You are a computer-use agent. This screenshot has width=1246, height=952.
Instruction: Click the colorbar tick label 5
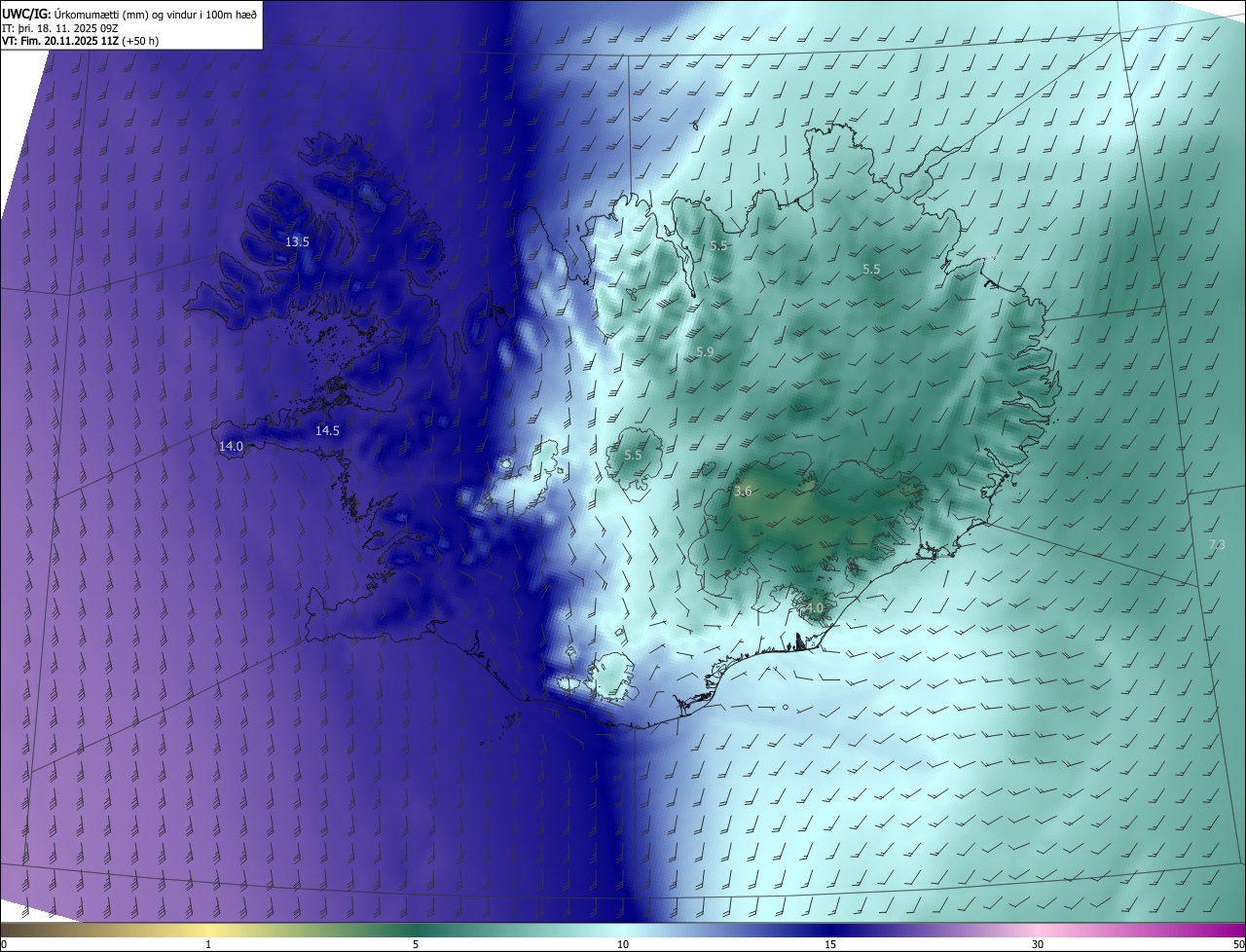click(x=416, y=944)
